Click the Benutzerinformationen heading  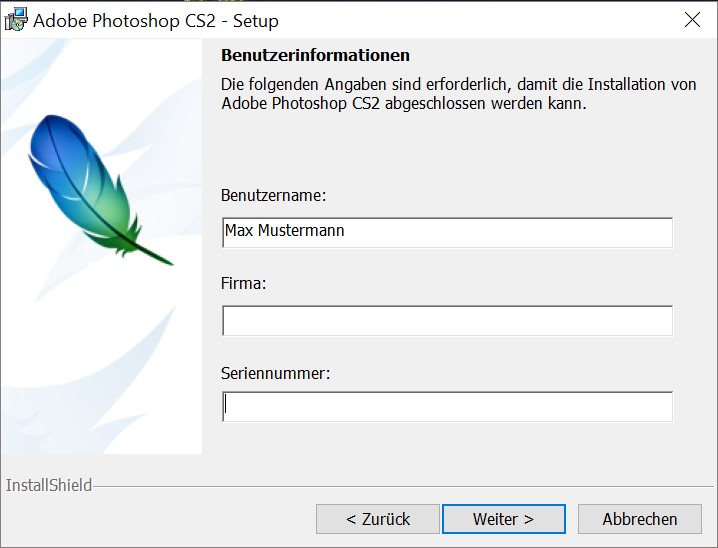pos(315,55)
